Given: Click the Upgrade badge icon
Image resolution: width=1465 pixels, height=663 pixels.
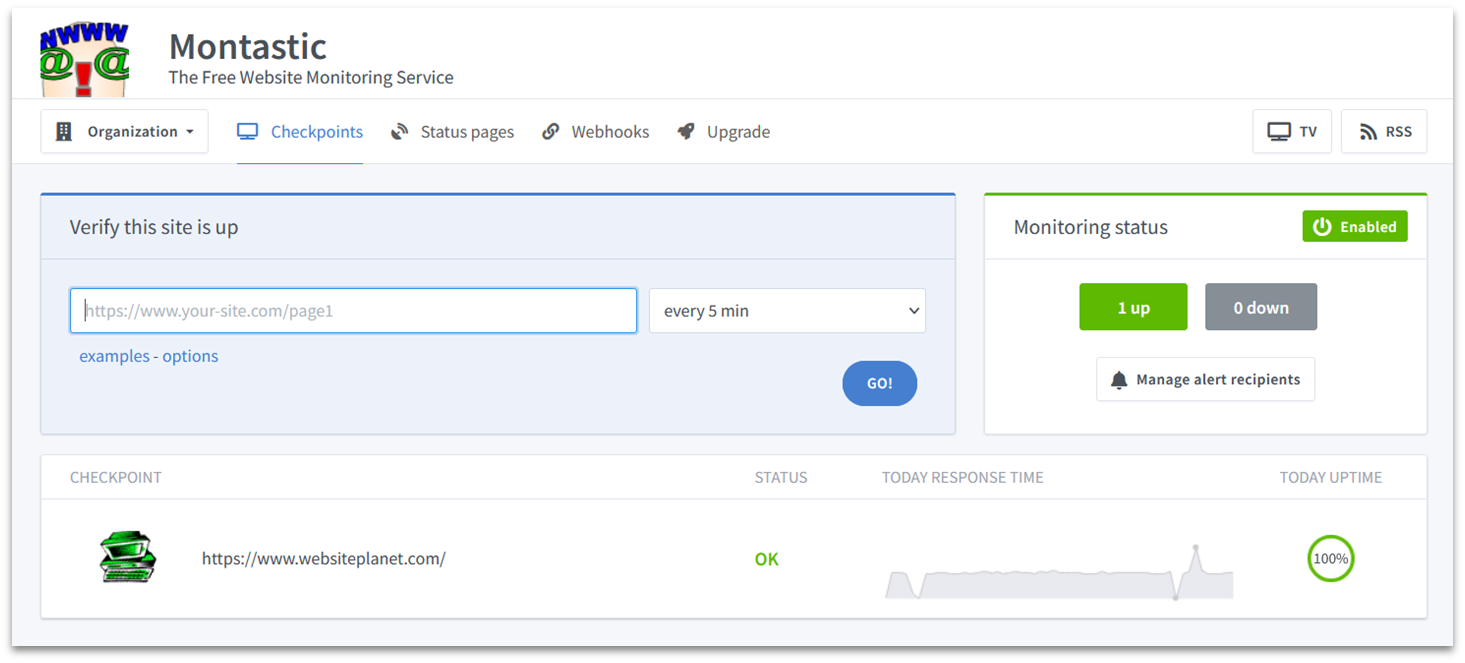Looking at the screenshot, I should [686, 131].
